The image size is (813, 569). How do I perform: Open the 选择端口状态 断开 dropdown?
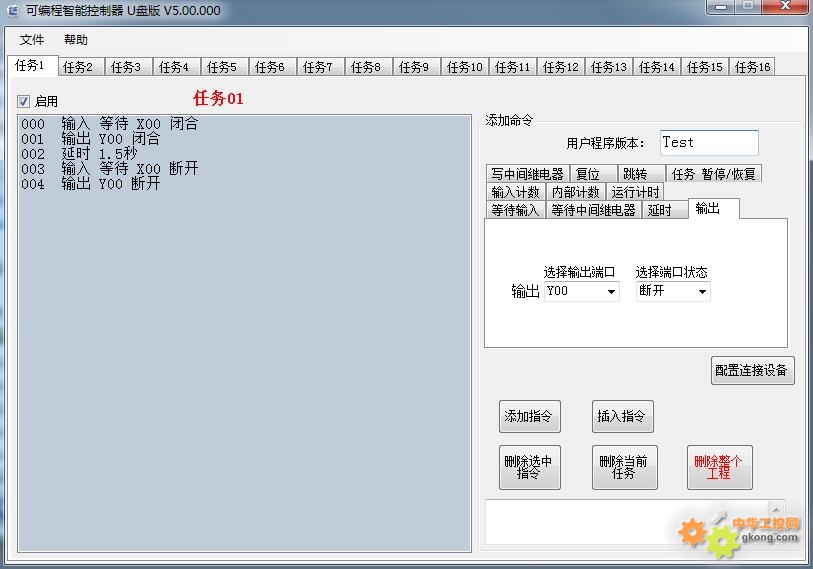pyautogui.click(x=673, y=291)
